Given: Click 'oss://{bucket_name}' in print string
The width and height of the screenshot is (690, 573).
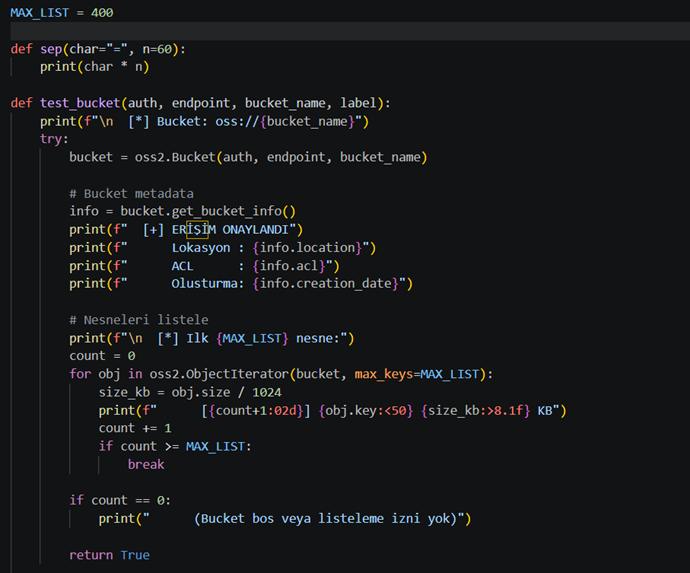Looking at the screenshot, I should coord(285,121).
